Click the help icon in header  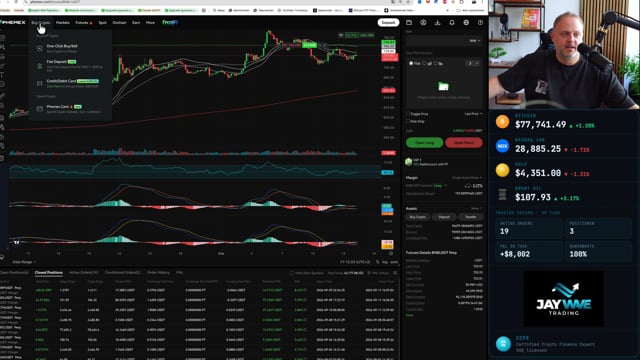click(480, 22)
